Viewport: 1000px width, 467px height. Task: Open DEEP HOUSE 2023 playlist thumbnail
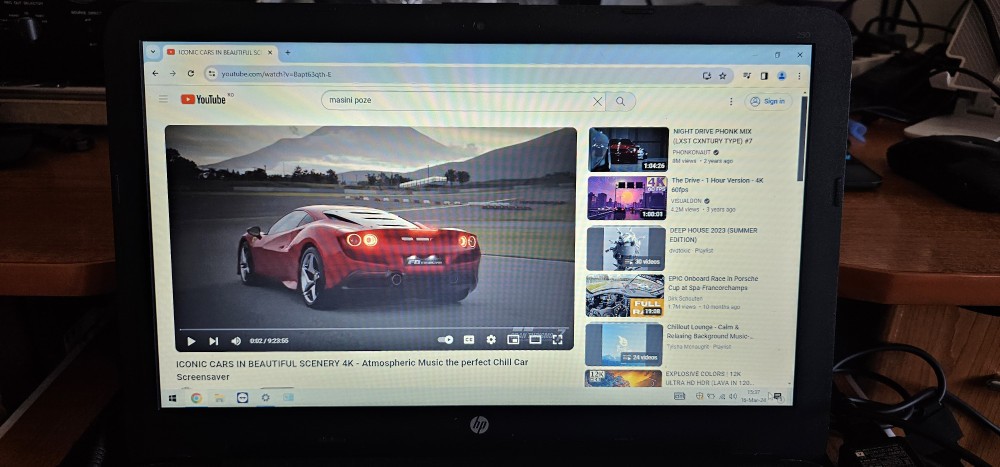(x=626, y=248)
